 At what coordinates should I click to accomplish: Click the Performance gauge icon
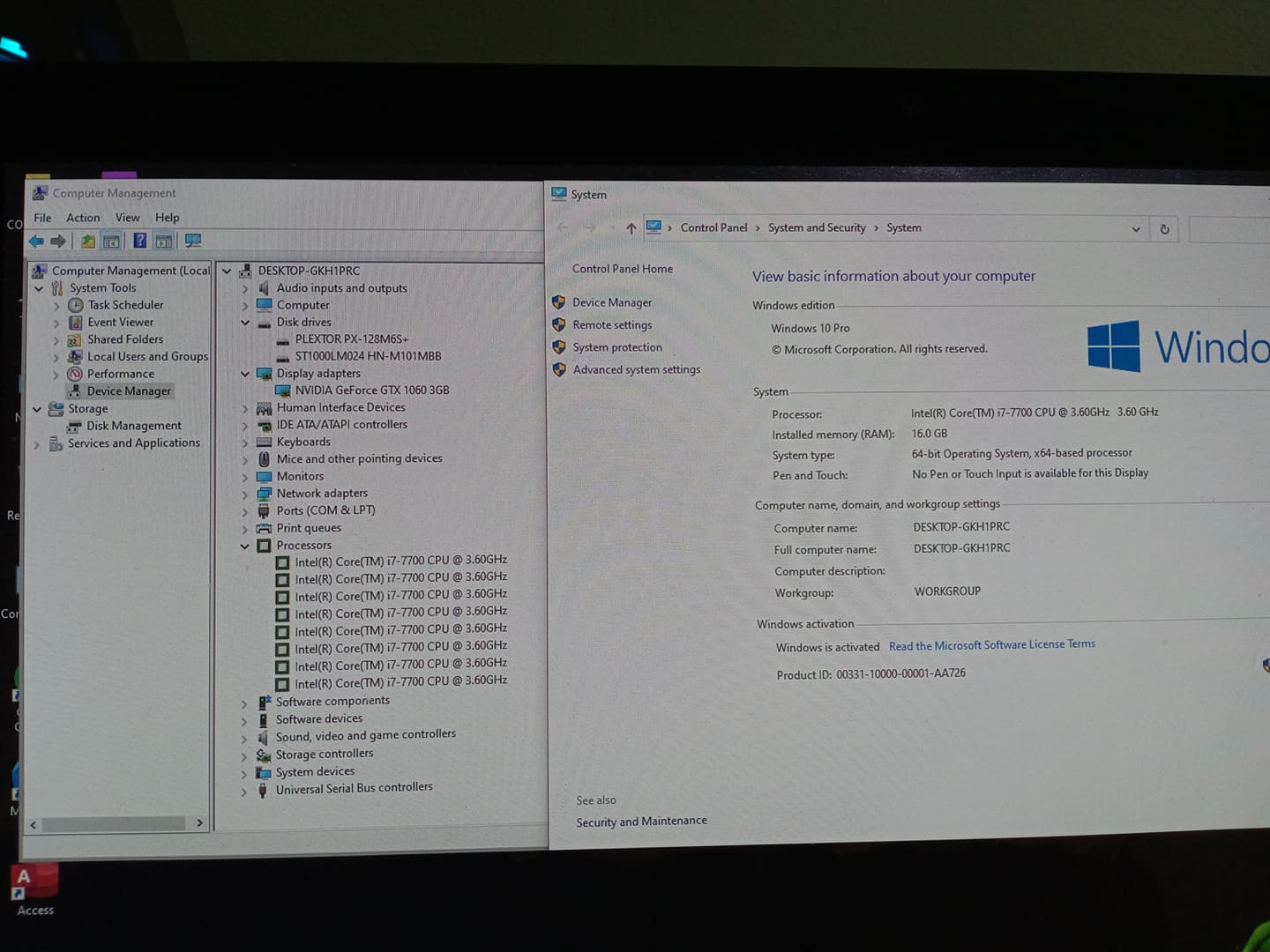(x=75, y=374)
